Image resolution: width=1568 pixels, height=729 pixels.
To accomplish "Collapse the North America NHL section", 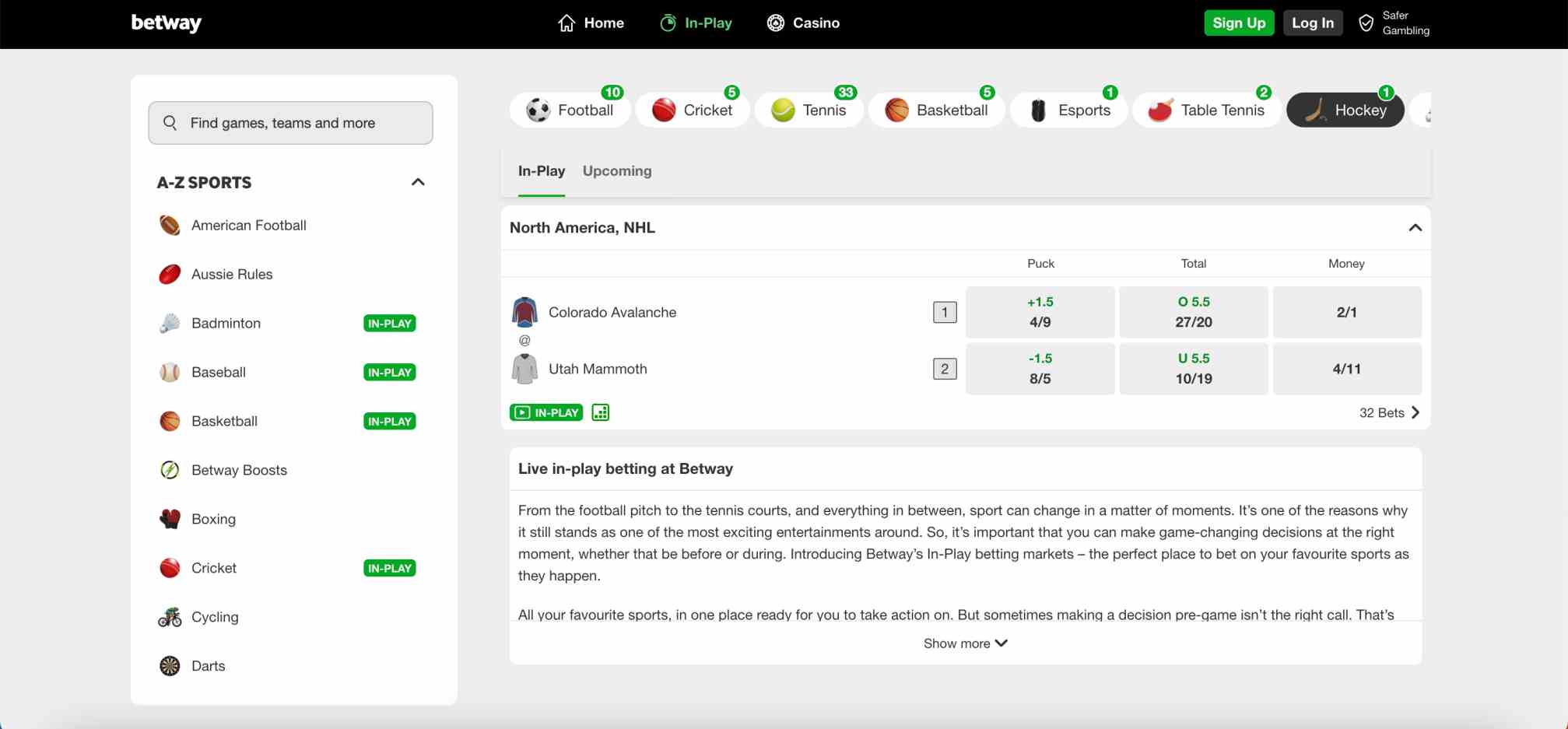I will [x=1414, y=228].
